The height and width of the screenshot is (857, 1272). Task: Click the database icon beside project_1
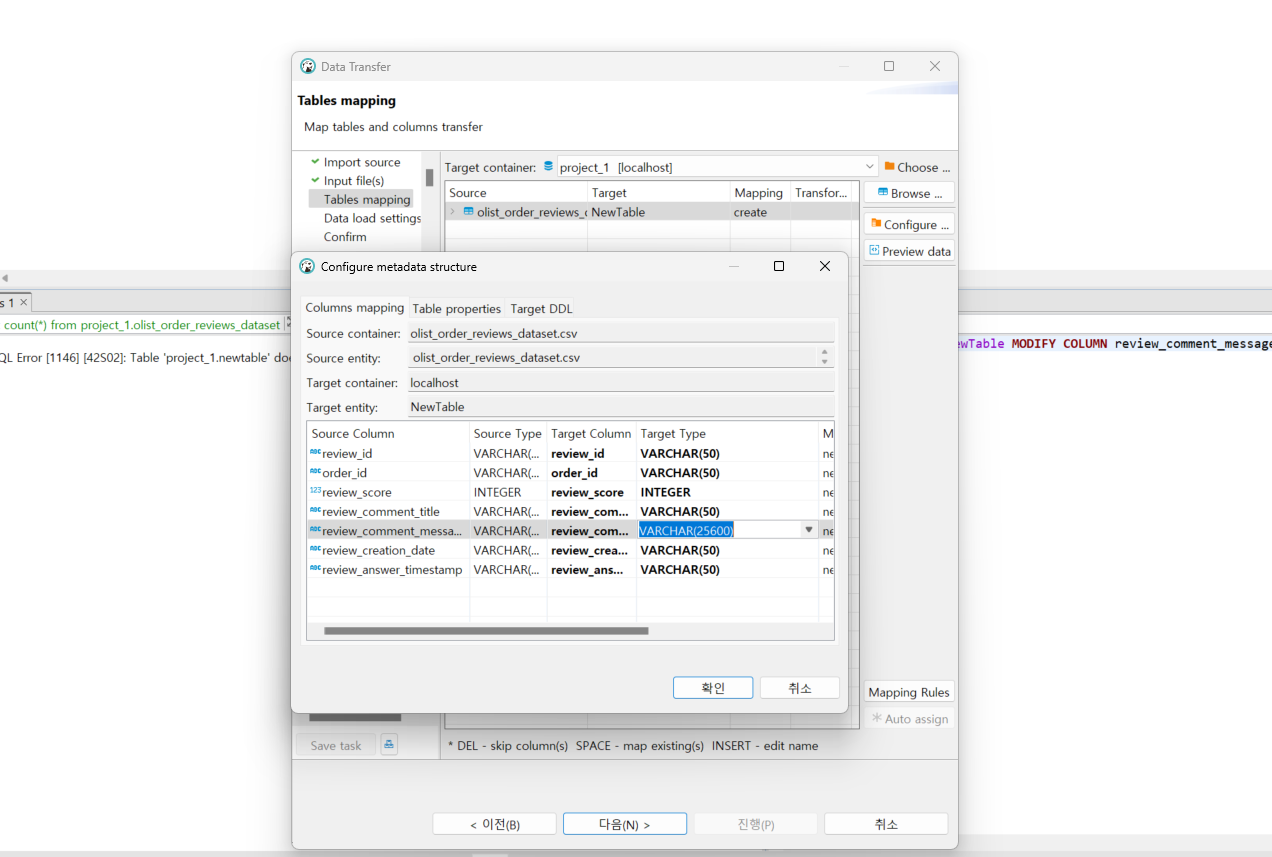click(x=548, y=167)
